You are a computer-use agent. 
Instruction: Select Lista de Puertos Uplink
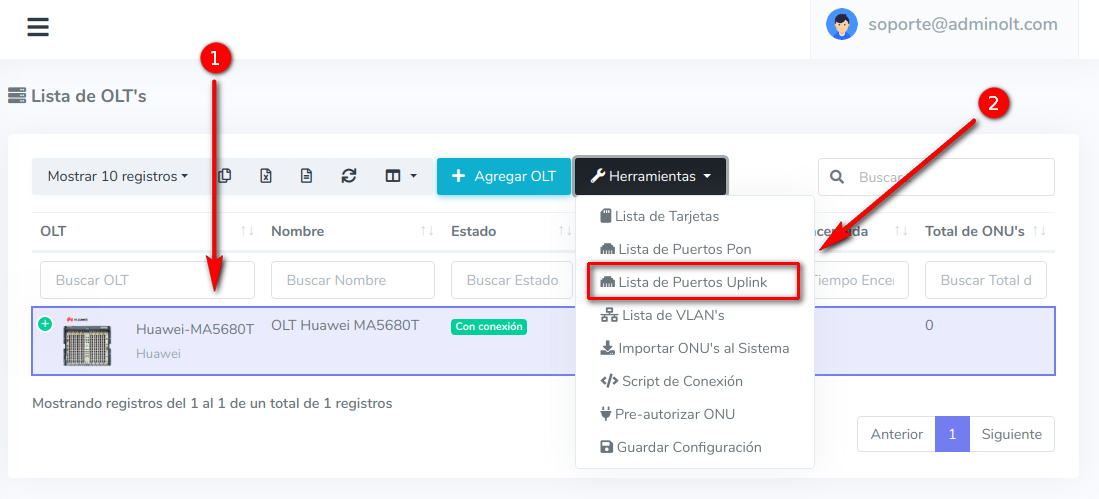pos(692,282)
